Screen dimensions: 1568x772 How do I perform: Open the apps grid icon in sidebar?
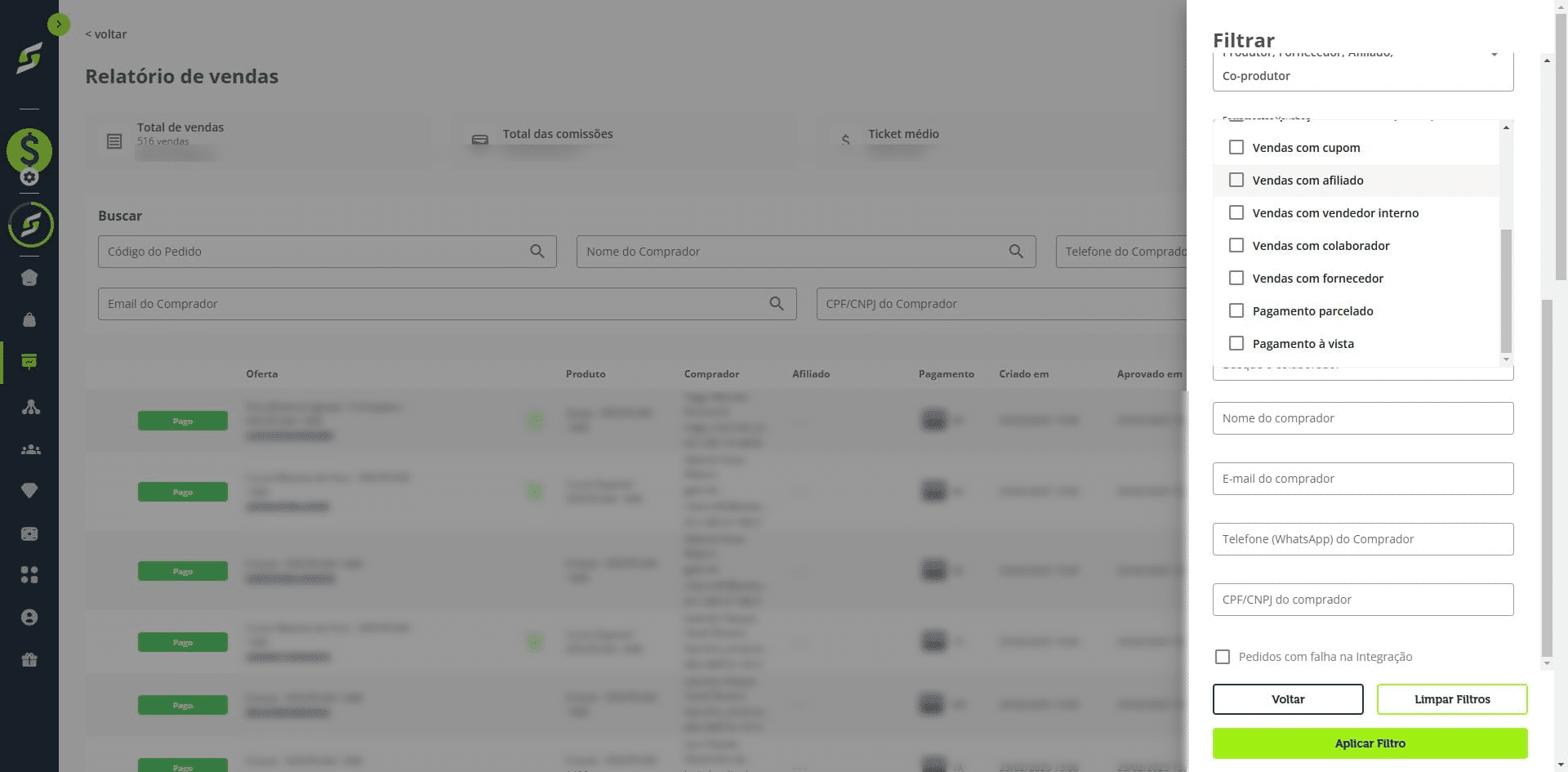(29, 574)
